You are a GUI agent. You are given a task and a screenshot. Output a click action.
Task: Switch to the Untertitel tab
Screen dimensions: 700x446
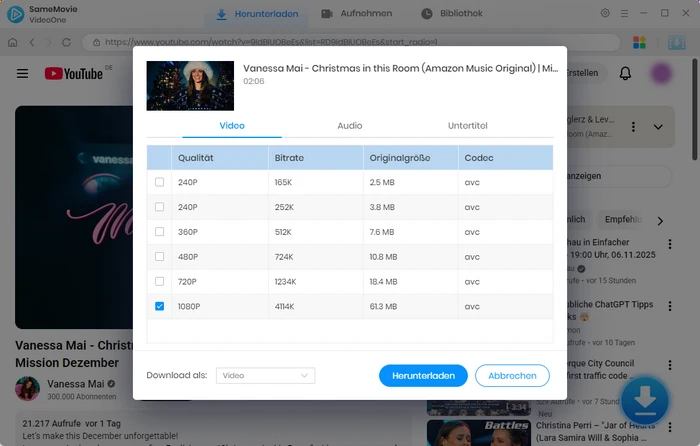(x=467, y=126)
